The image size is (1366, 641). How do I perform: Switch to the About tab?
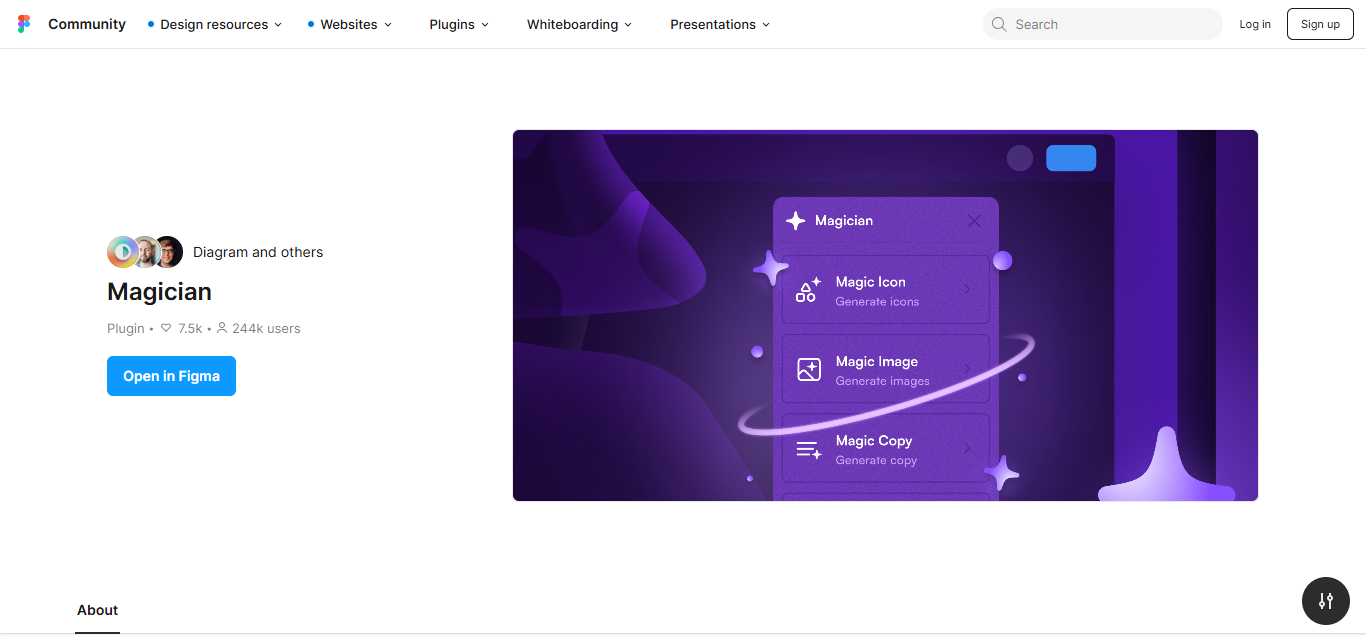(98, 610)
